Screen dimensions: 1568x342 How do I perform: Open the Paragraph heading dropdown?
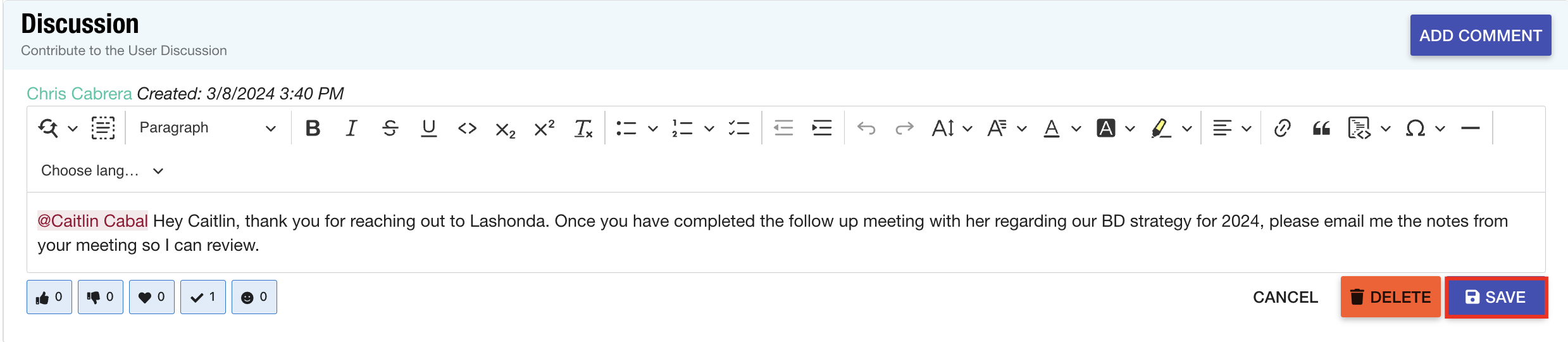click(208, 128)
